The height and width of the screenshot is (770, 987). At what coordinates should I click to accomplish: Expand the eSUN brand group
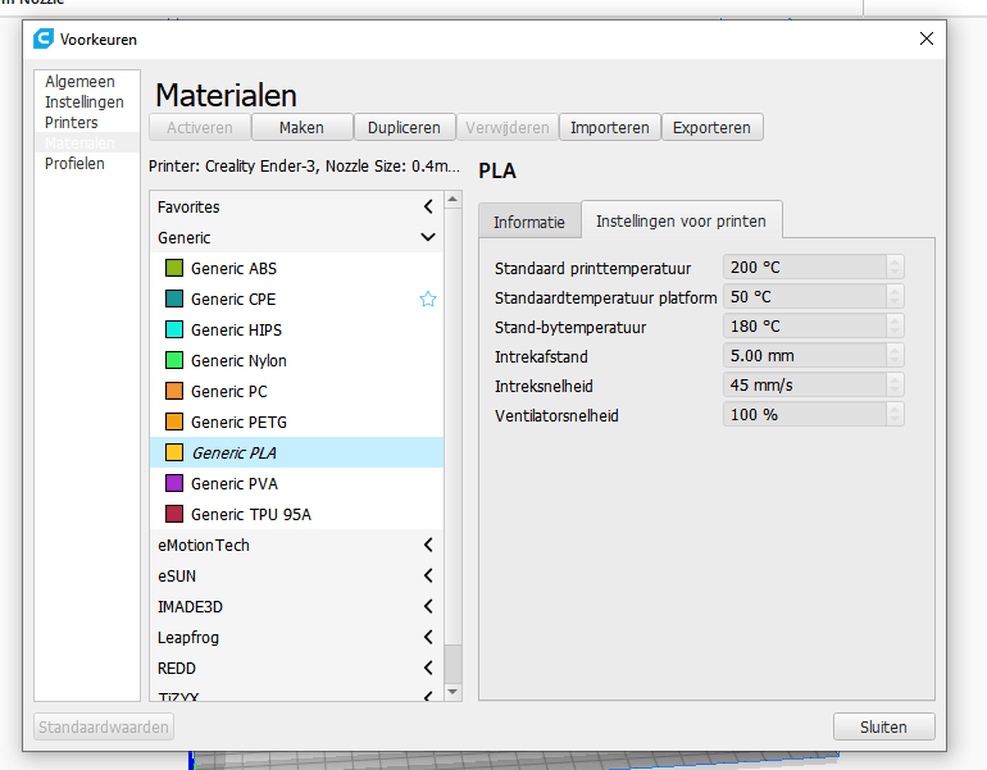point(428,575)
